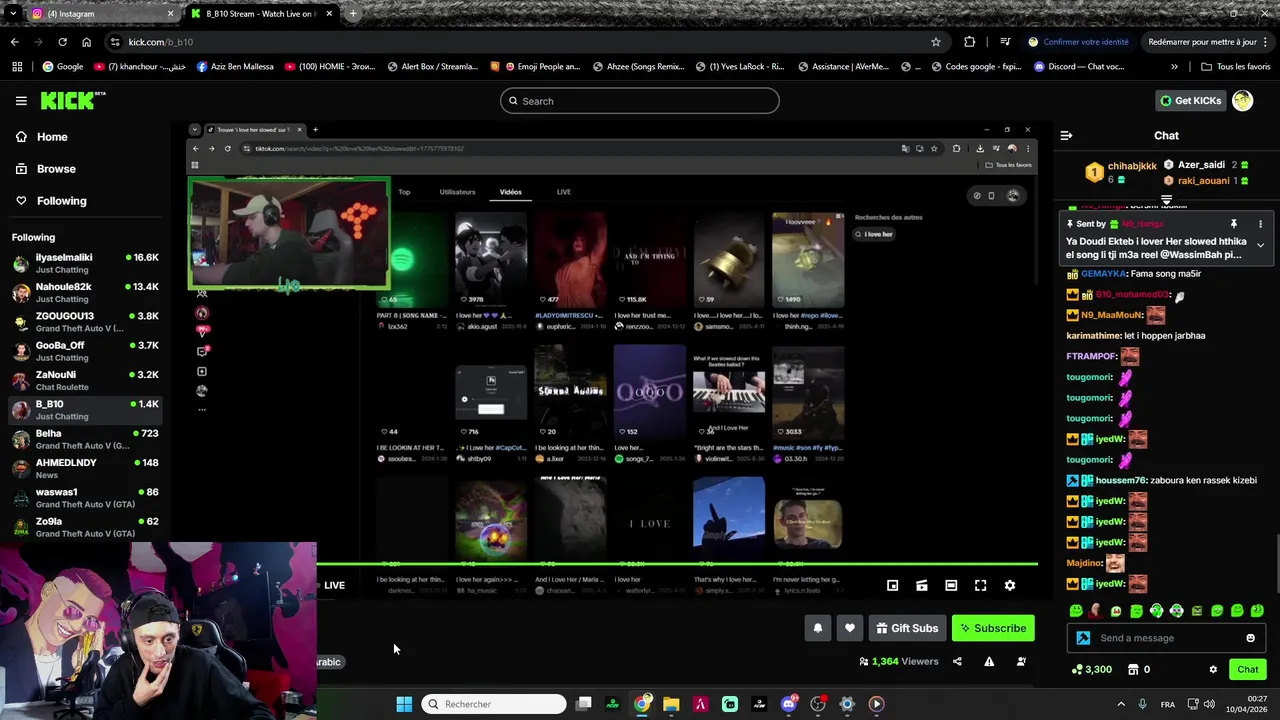1280x720 pixels.
Task: Open the ilyaselmaliki channel
Action: [x=85, y=263]
